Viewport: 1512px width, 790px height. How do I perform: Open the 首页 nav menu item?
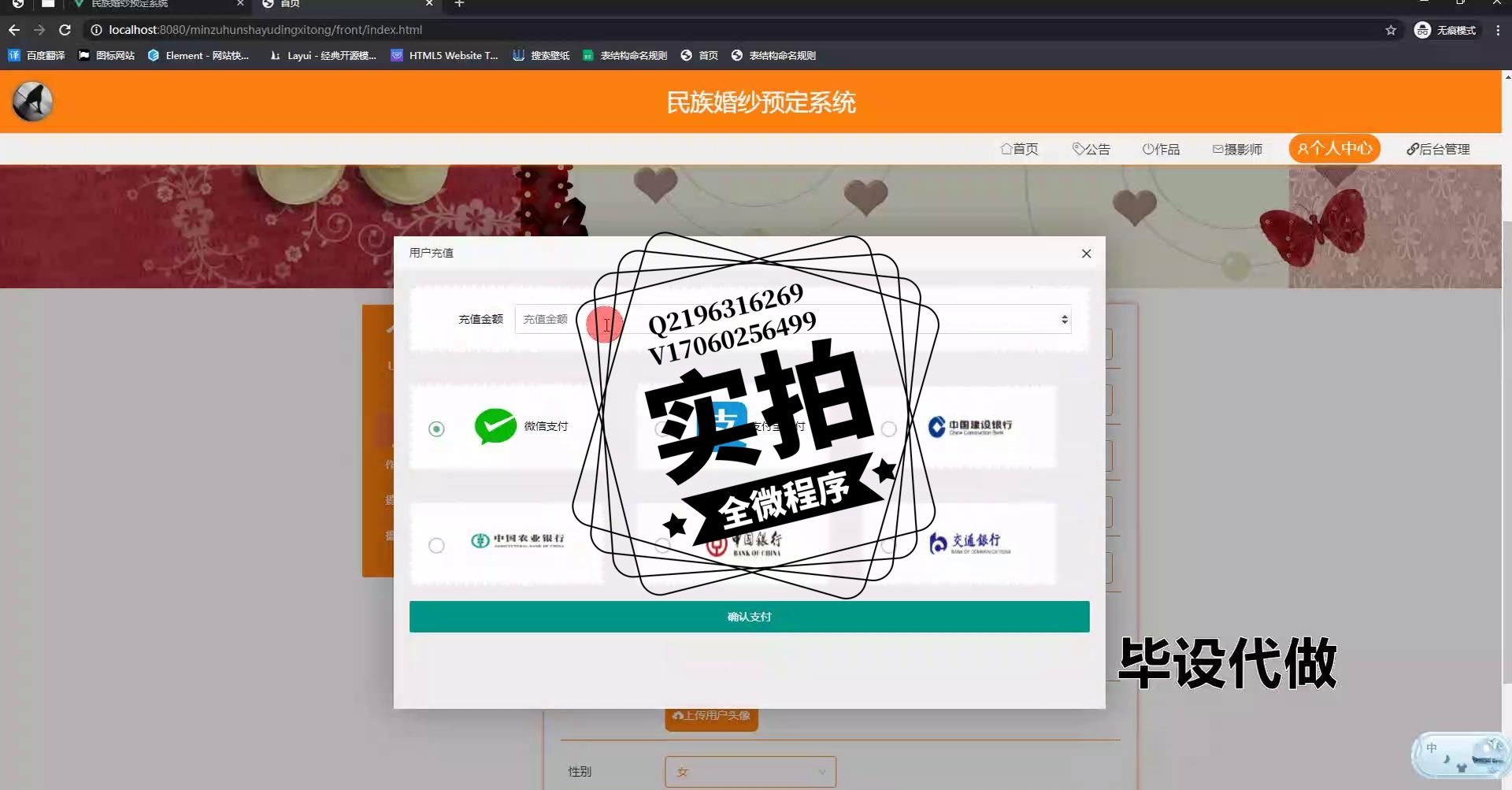[x=1019, y=149]
